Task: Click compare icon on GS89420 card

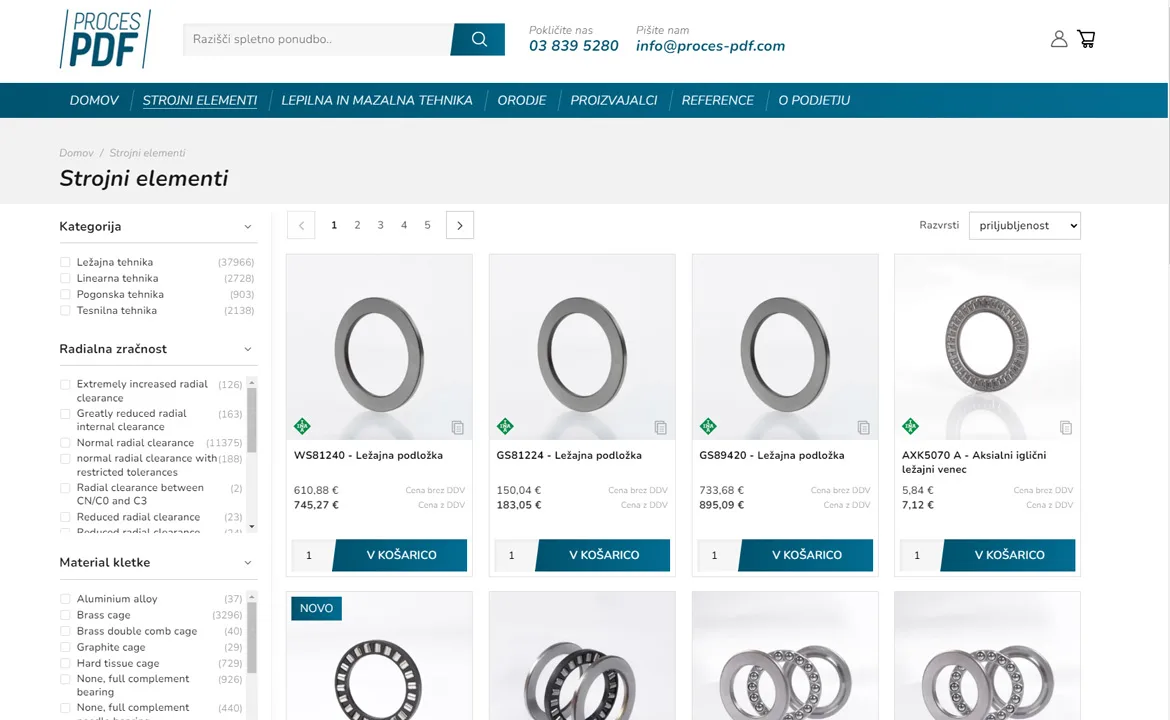Action: point(863,428)
